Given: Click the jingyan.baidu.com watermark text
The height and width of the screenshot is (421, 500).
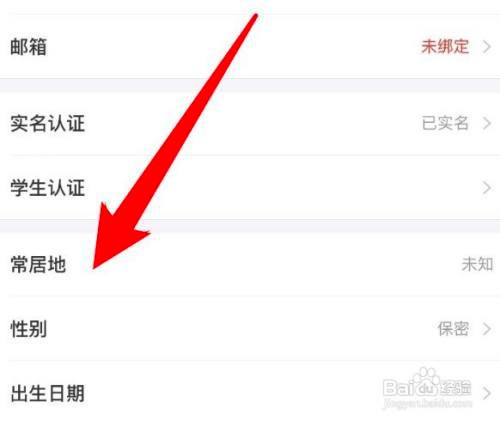Looking at the screenshot, I should coord(427,403).
